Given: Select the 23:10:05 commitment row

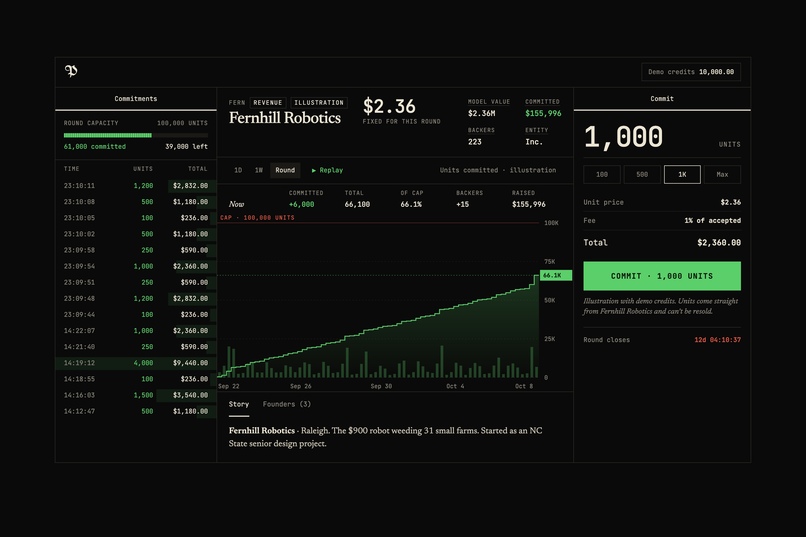Looking at the screenshot, I should click(136, 218).
